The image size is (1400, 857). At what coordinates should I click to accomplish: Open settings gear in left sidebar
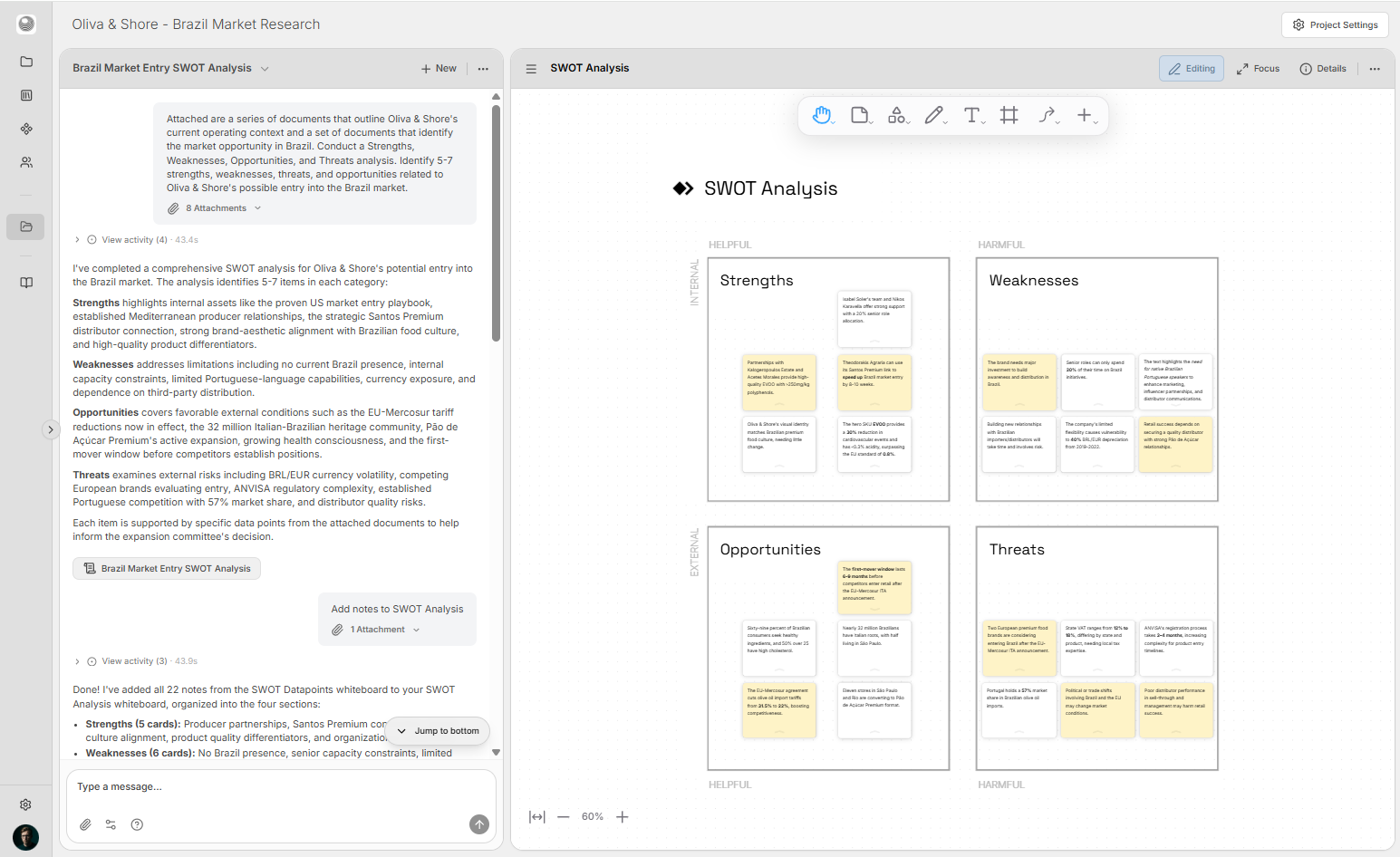tap(25, 804)
